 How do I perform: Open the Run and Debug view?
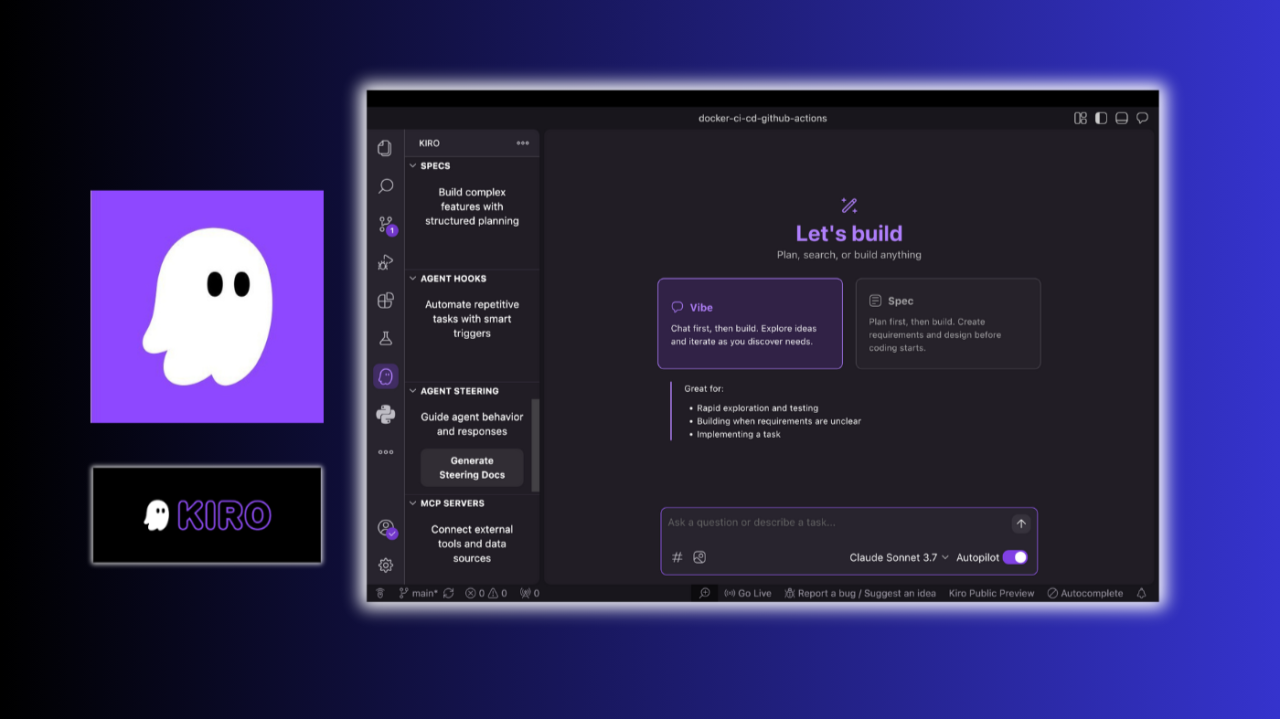pos(385,262)
